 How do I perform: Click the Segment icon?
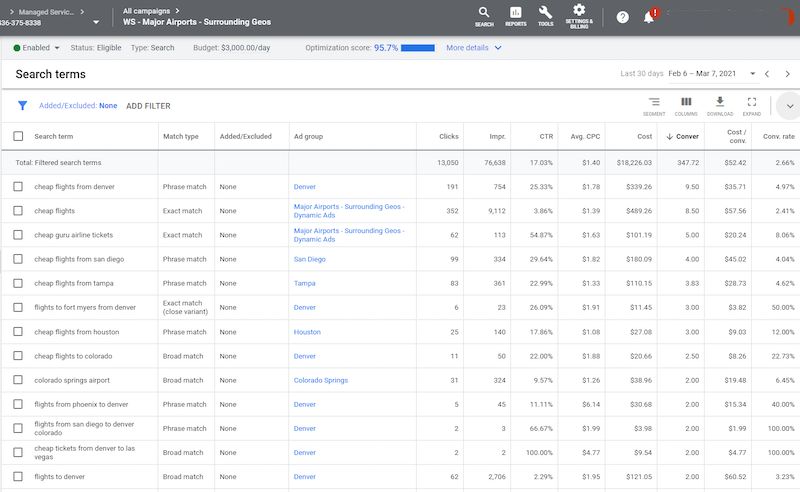(654, 105)
